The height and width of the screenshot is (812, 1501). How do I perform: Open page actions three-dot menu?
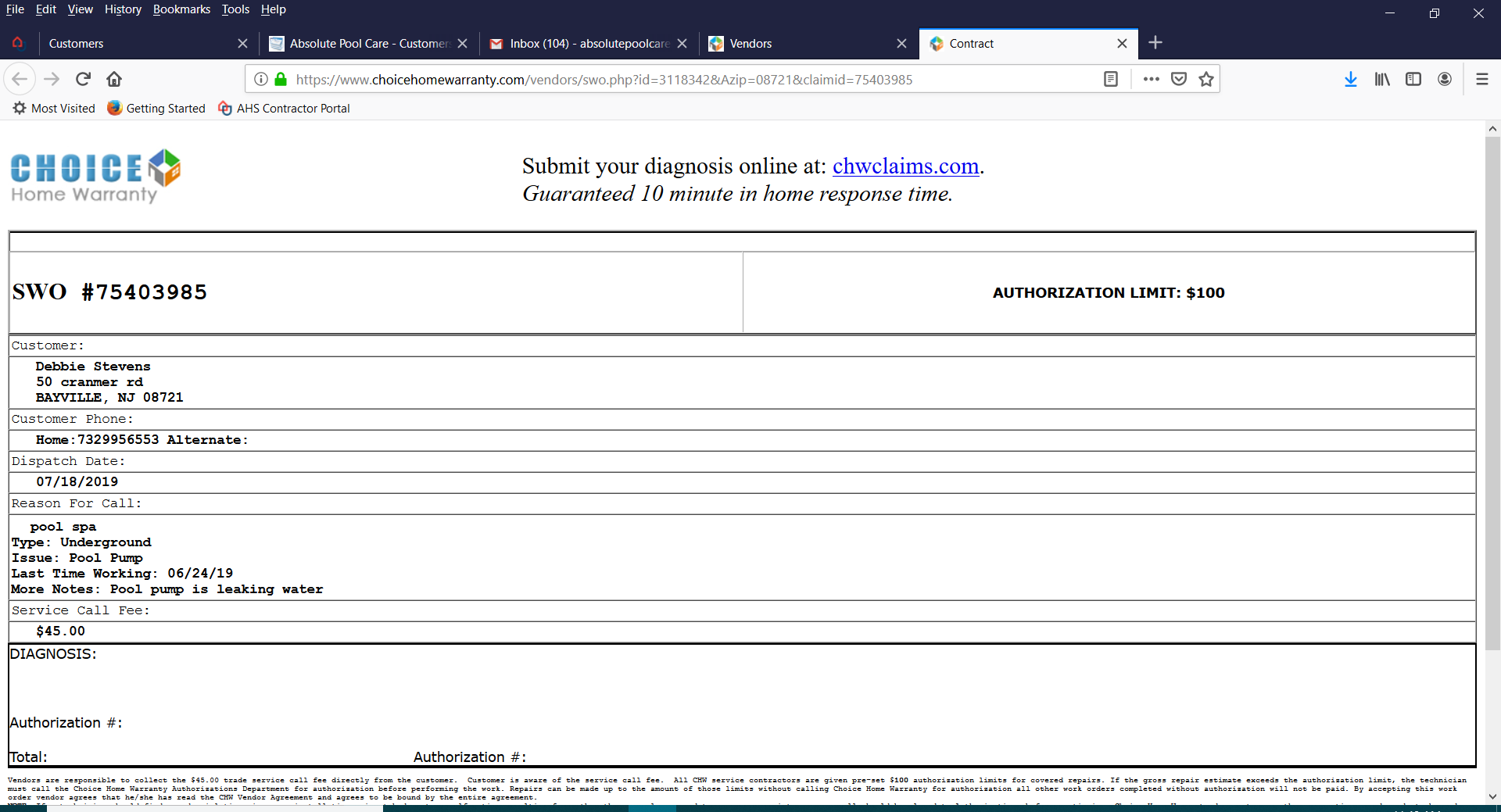[1151, 79]
